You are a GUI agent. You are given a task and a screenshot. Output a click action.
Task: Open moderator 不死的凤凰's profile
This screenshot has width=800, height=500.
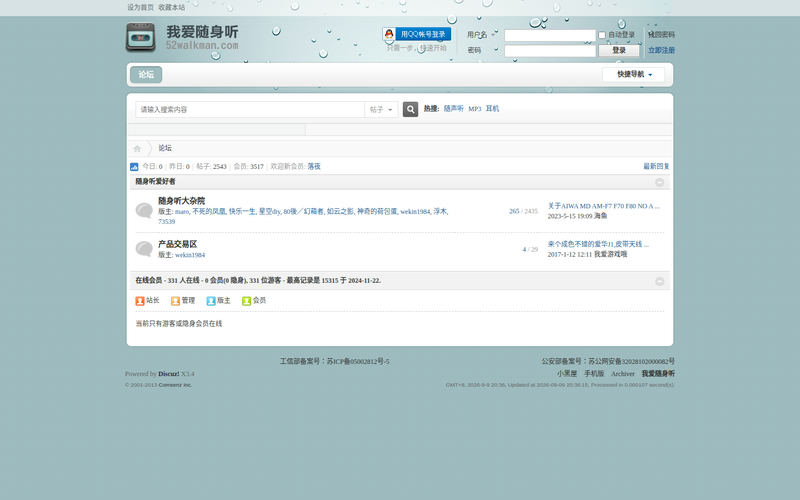tap(209, 211)
